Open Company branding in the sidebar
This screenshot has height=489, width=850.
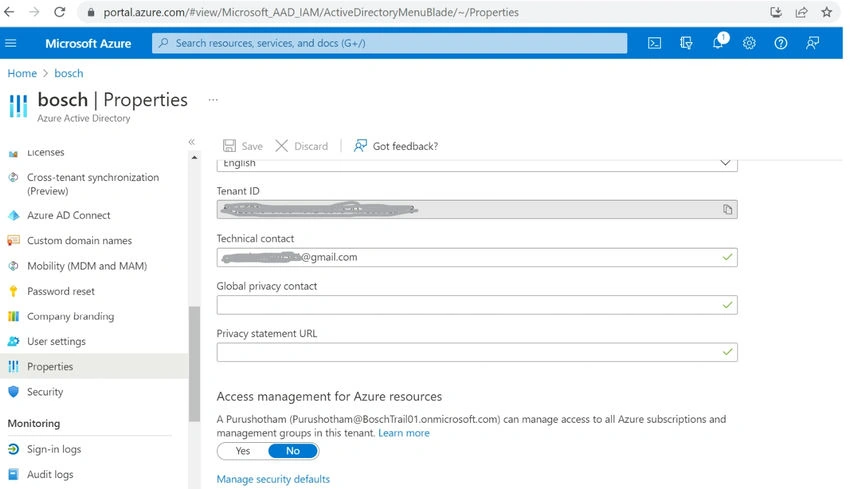70,316
